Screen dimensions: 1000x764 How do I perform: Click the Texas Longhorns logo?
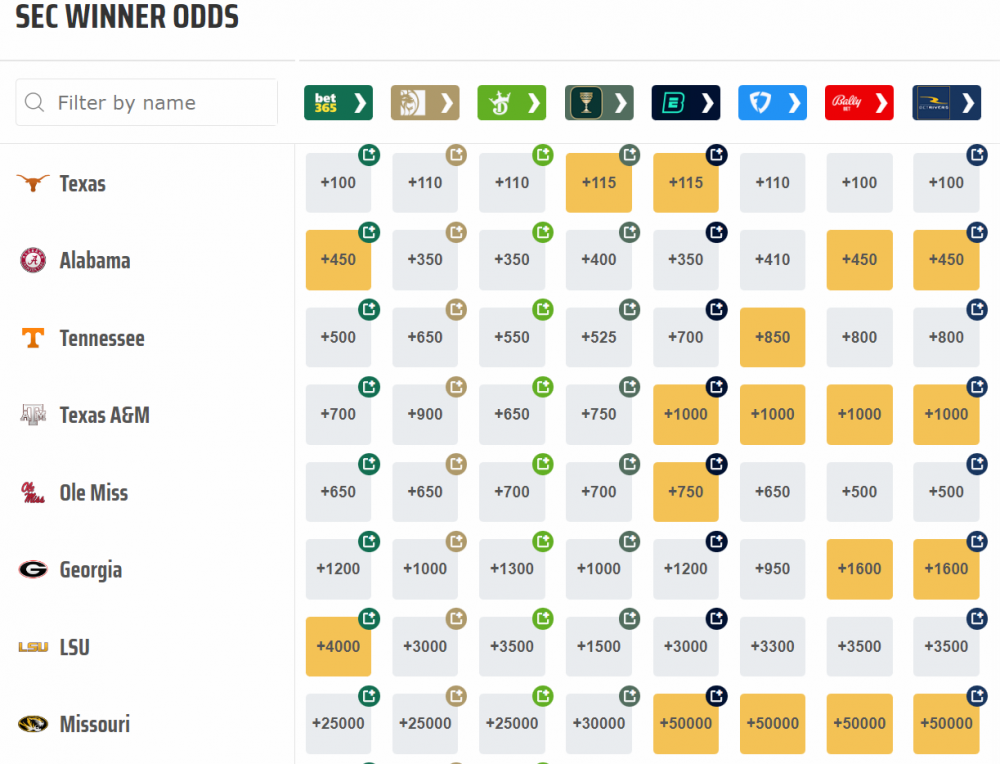[33, 183]
